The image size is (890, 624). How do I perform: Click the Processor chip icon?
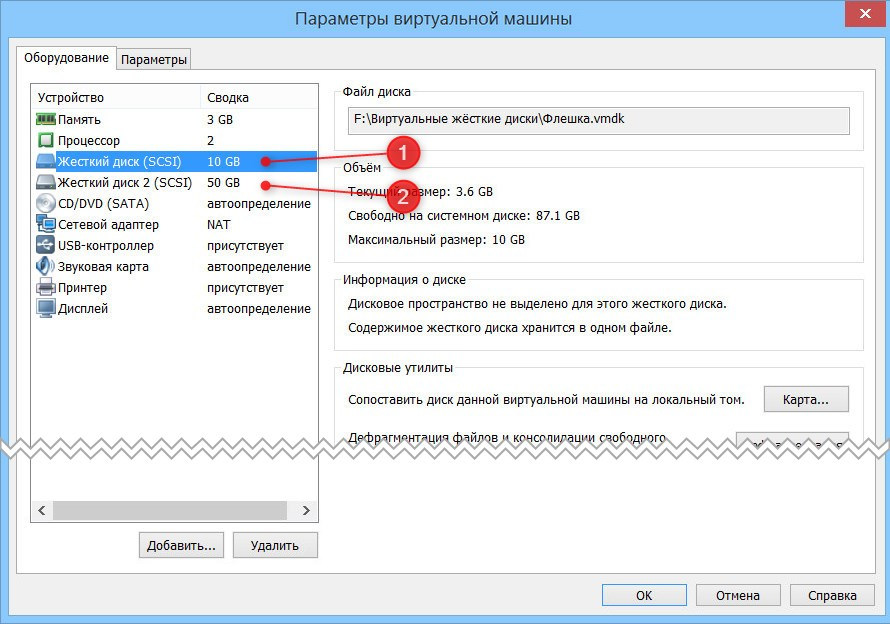[x=46, y=141]
